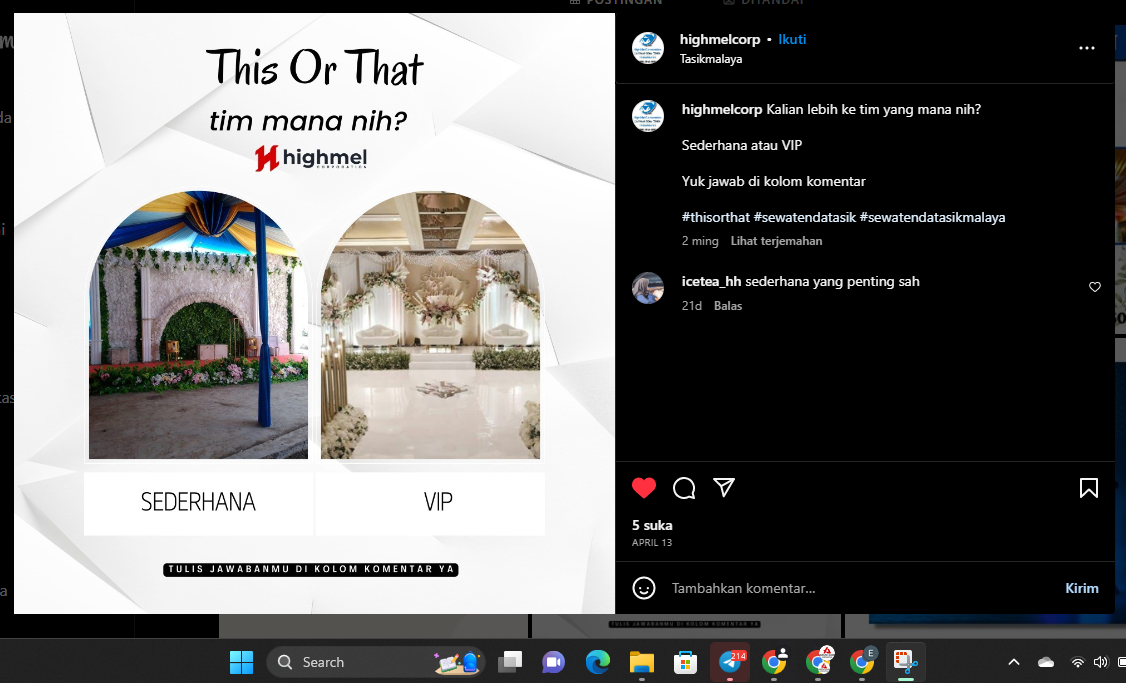Follow highmelcorp with Ikuti
The height and width of the screenshot is (683, 1126).
792,40
